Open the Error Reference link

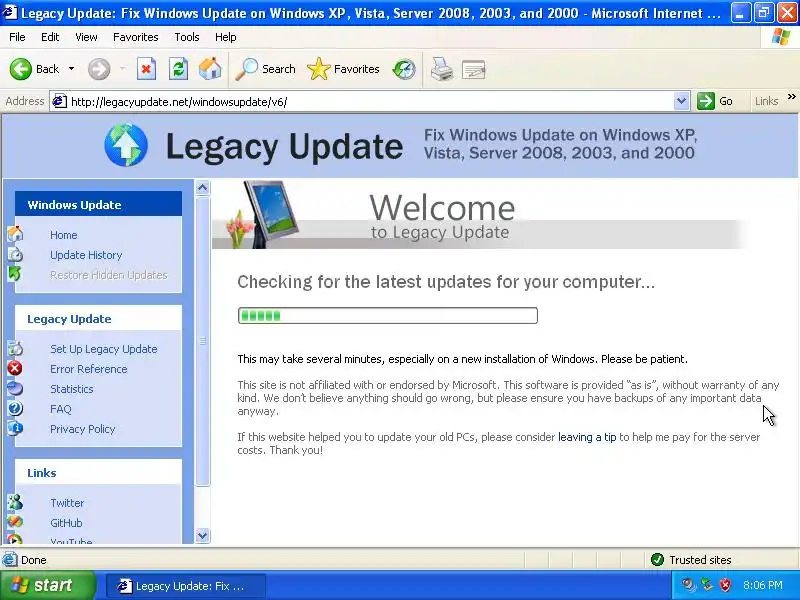(89, 369)
